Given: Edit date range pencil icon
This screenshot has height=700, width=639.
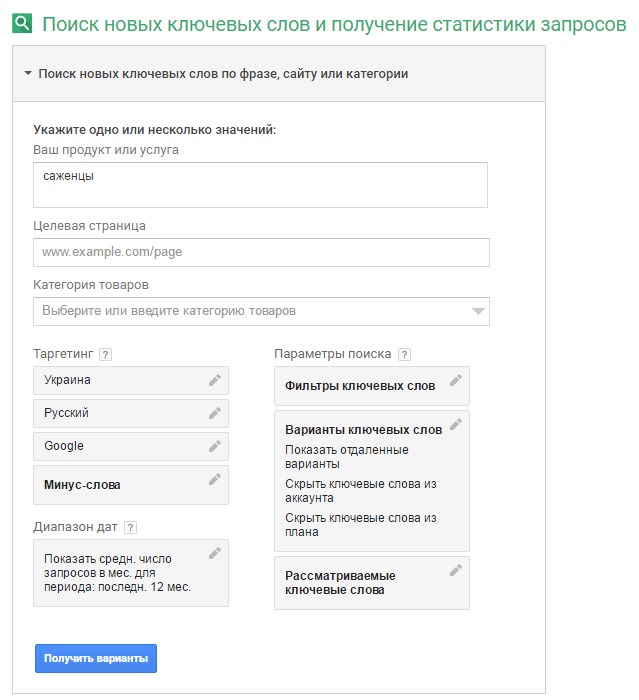Looking at the screenshot, I should click(215, 553).
